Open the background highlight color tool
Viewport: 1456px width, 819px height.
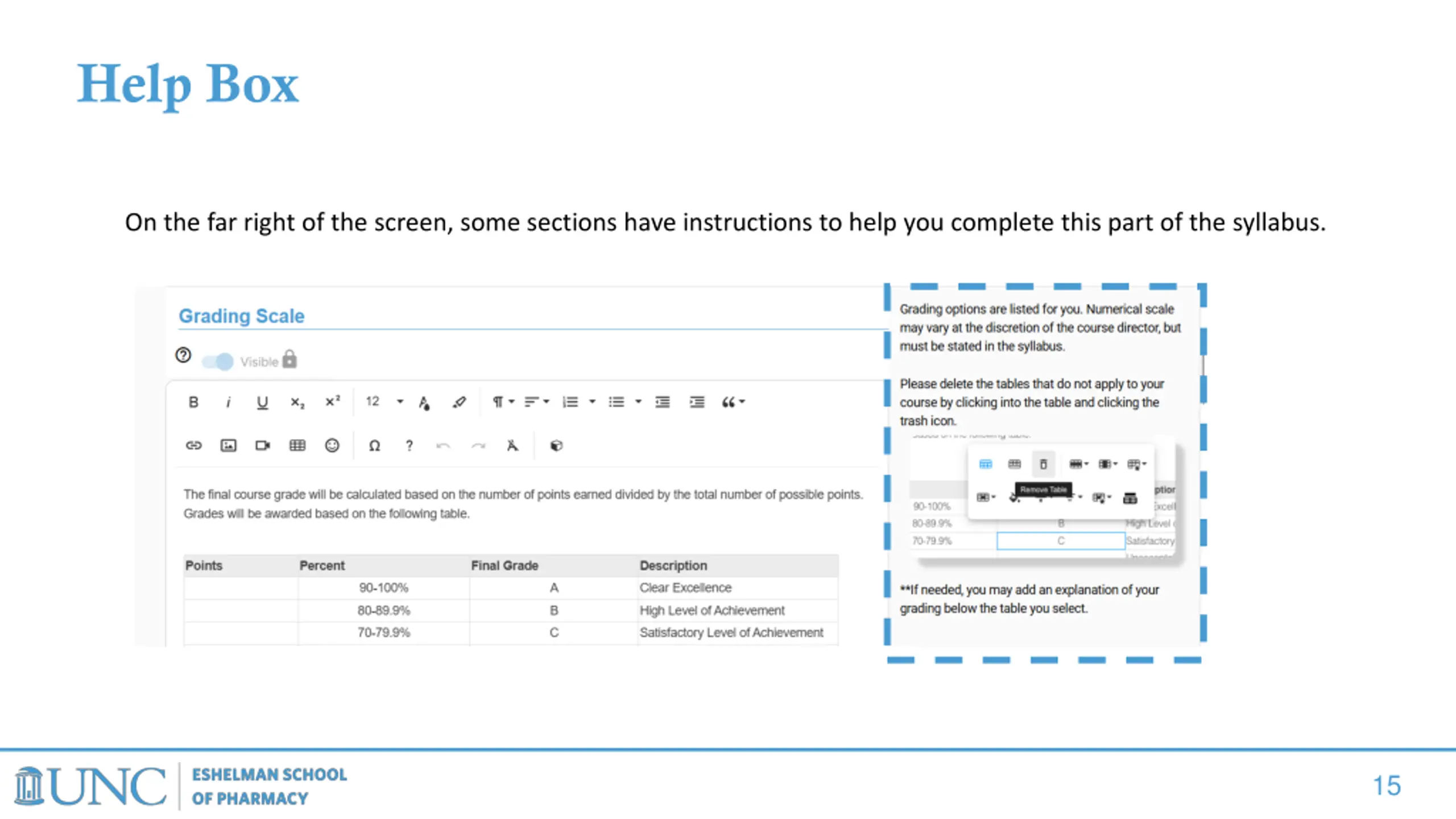pos(460,402)
